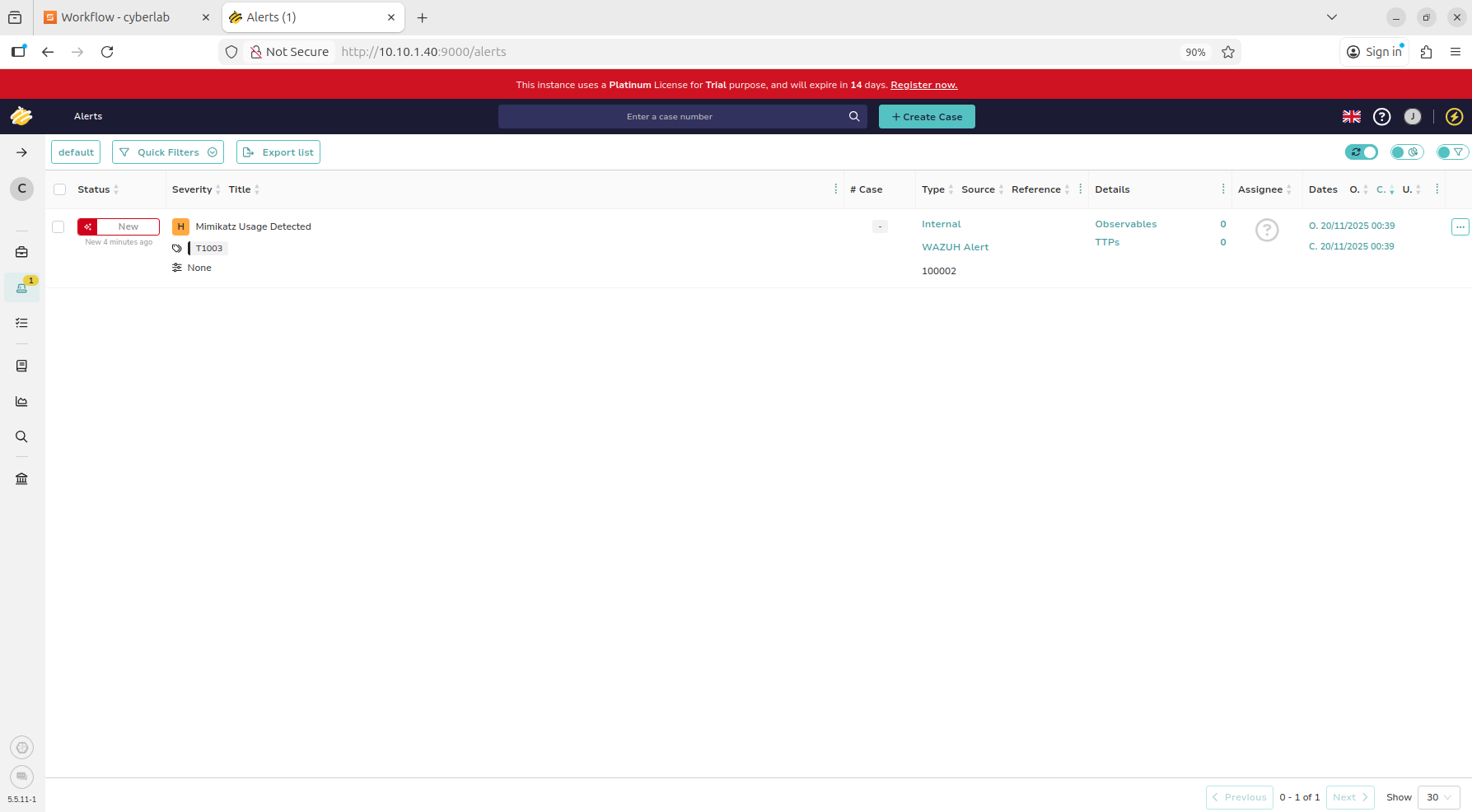Image resolution: width=1472 pixels, height=812 pixels.
Task: Tick the select-all header checkbox
Action: coord(60,189)
